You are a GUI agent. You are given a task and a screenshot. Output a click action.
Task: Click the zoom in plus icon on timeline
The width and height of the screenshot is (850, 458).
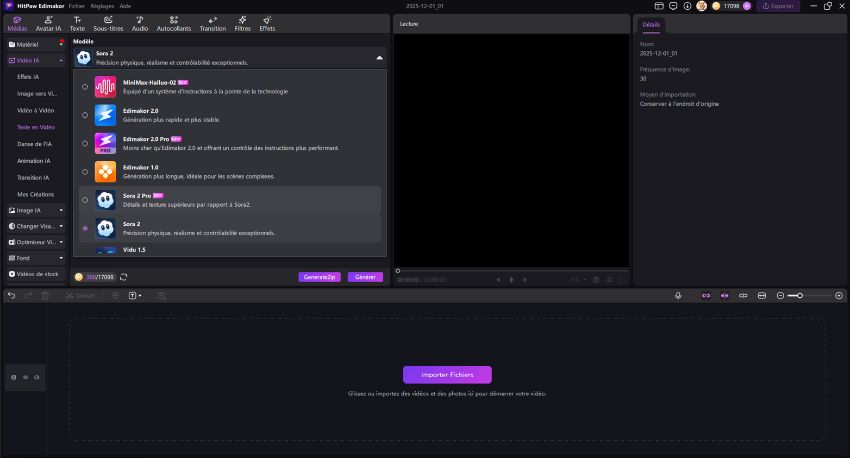click(839, 295)
